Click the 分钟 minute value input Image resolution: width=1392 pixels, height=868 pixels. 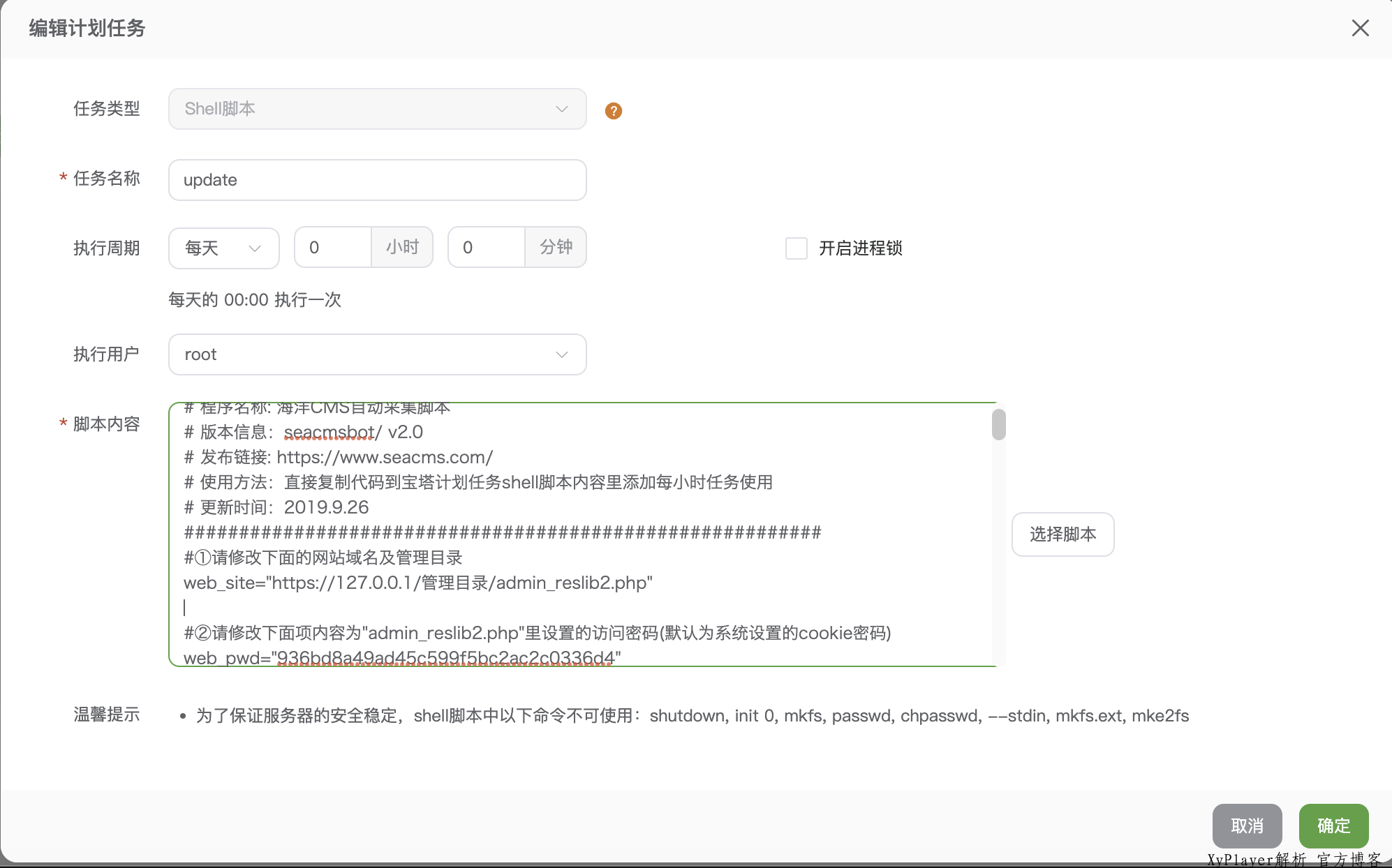tap(487, 248)
